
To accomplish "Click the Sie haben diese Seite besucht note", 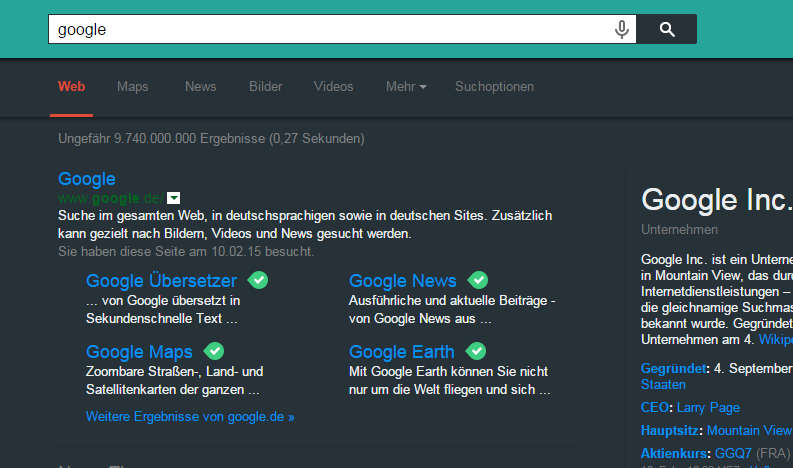I will (186, 251).
